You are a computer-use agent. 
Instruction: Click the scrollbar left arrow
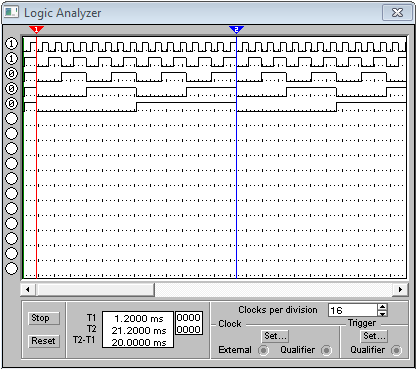[x=28, y=289]
